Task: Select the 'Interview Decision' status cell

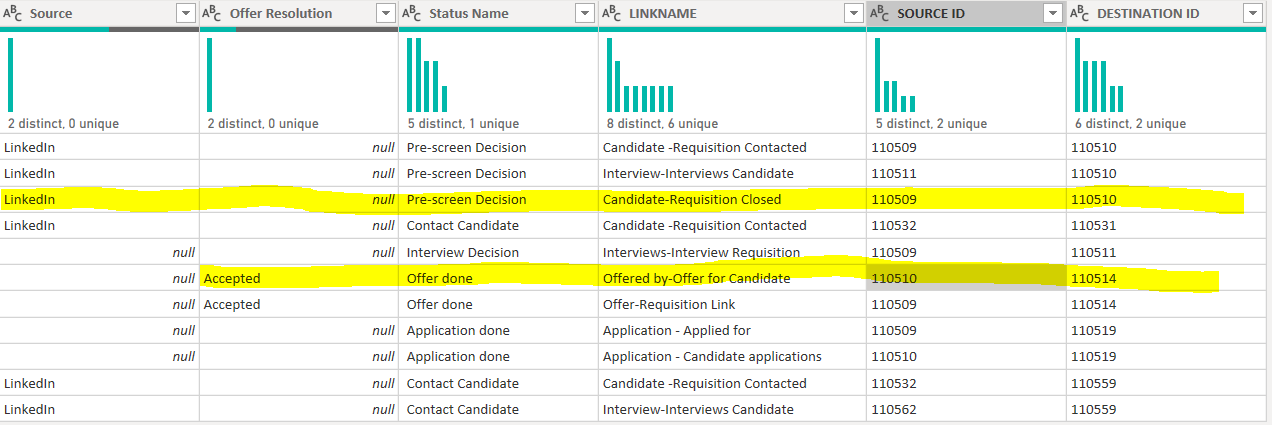Action: 498,252
